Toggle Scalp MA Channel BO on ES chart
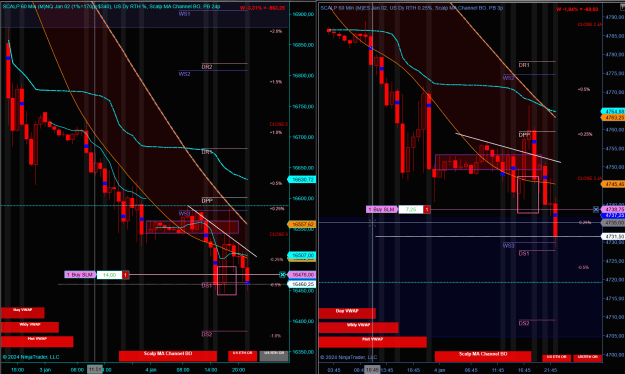625x374 pixels. [483, 356]
